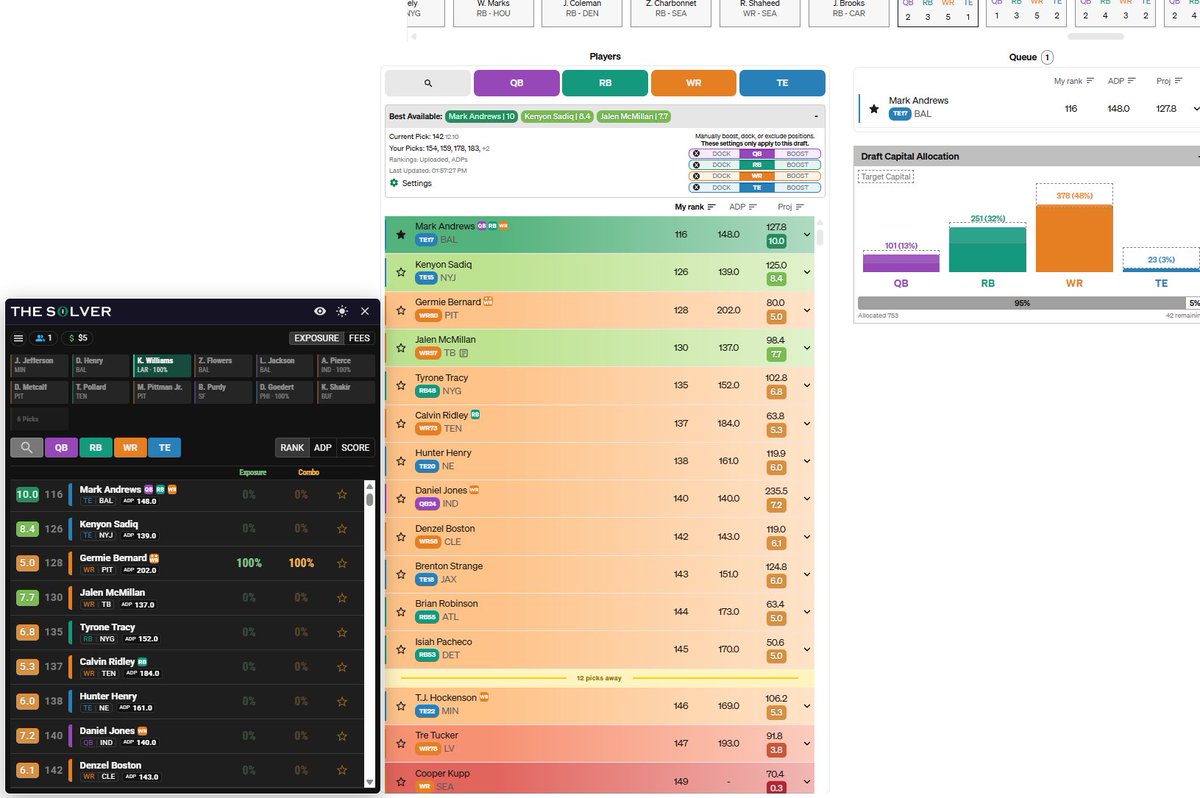Star Hunter Henry in the Players list
The image size is (1200, 798).
click(401, 460)
